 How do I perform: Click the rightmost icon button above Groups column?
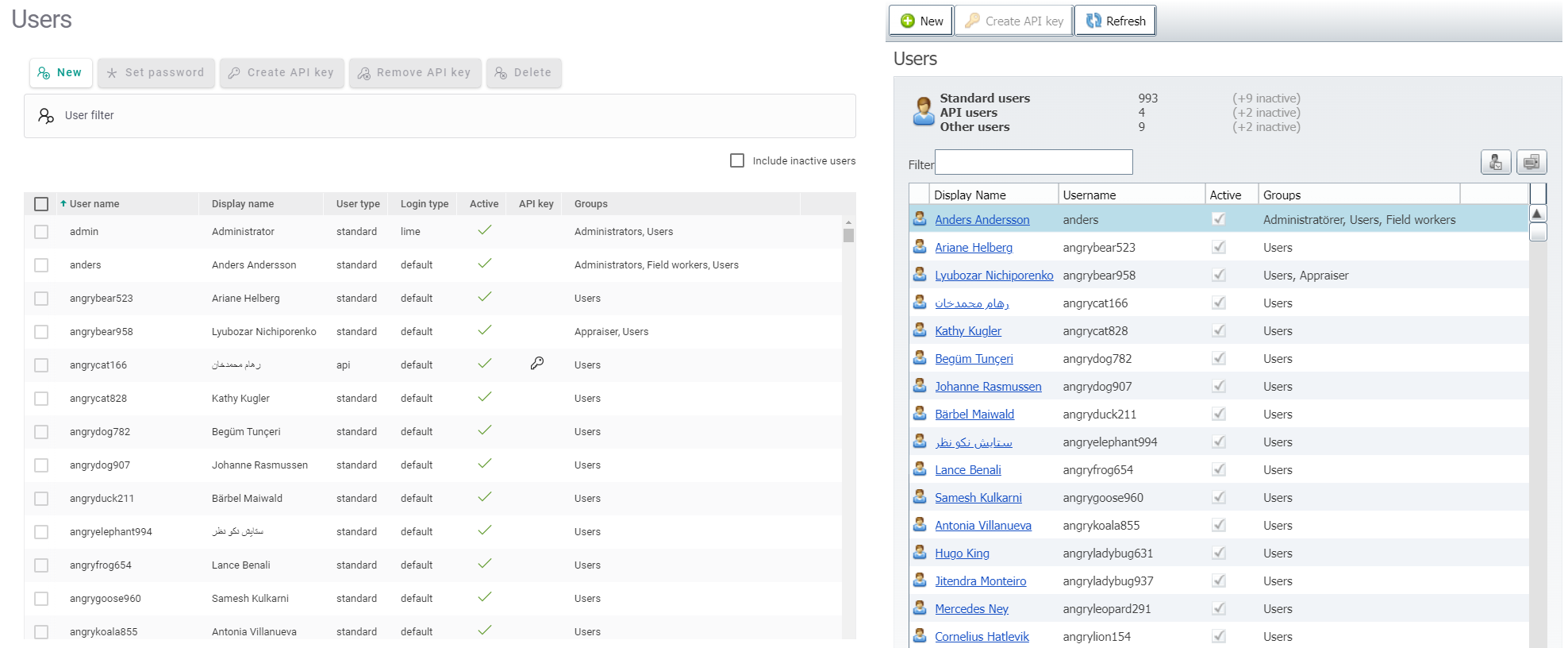point(1531,162)
